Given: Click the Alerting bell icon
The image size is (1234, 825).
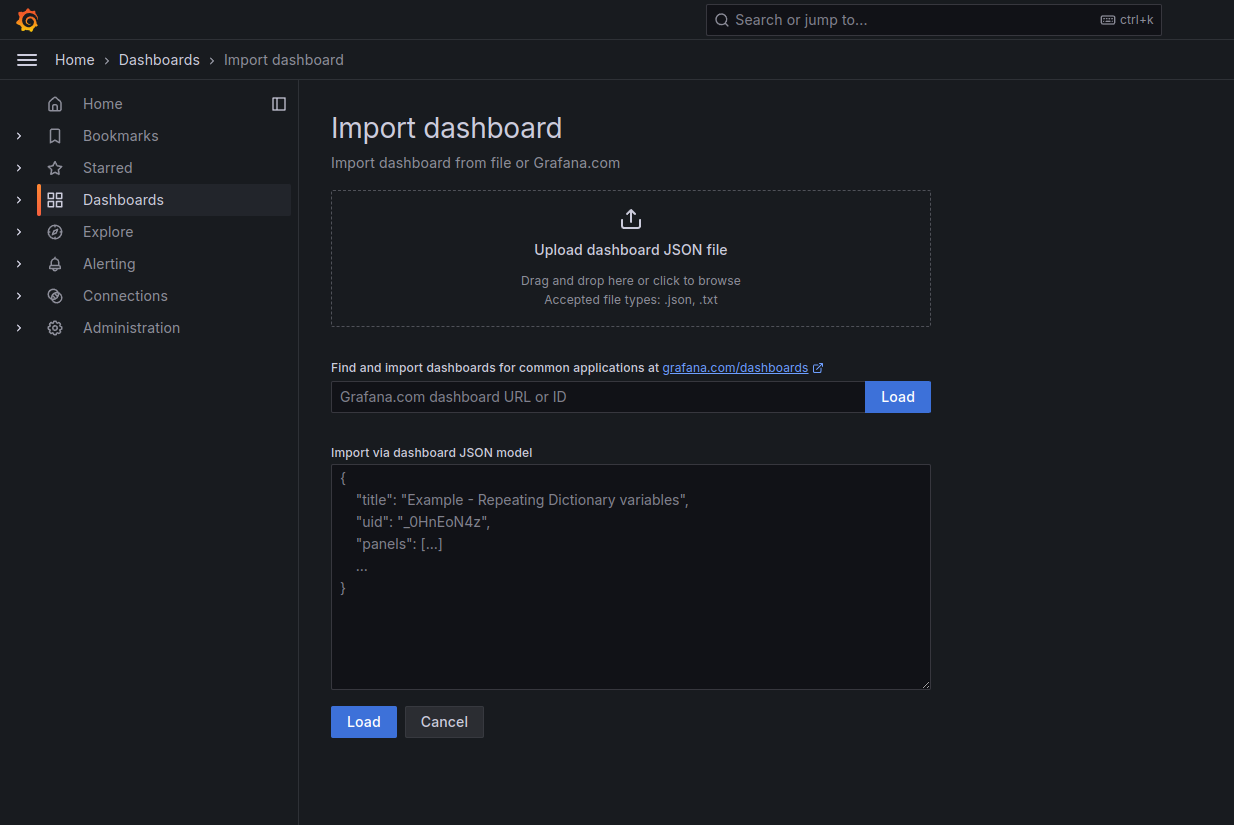Looking at the screenshot, I should click(55, 264).
